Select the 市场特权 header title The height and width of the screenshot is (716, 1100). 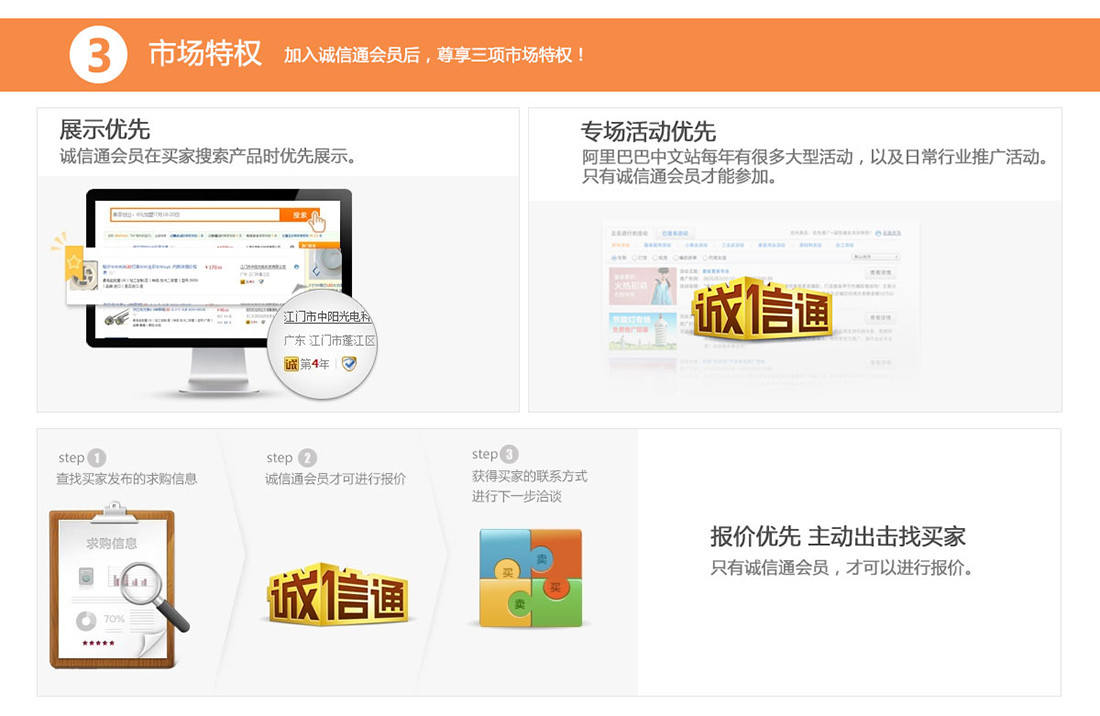(205, 53)
